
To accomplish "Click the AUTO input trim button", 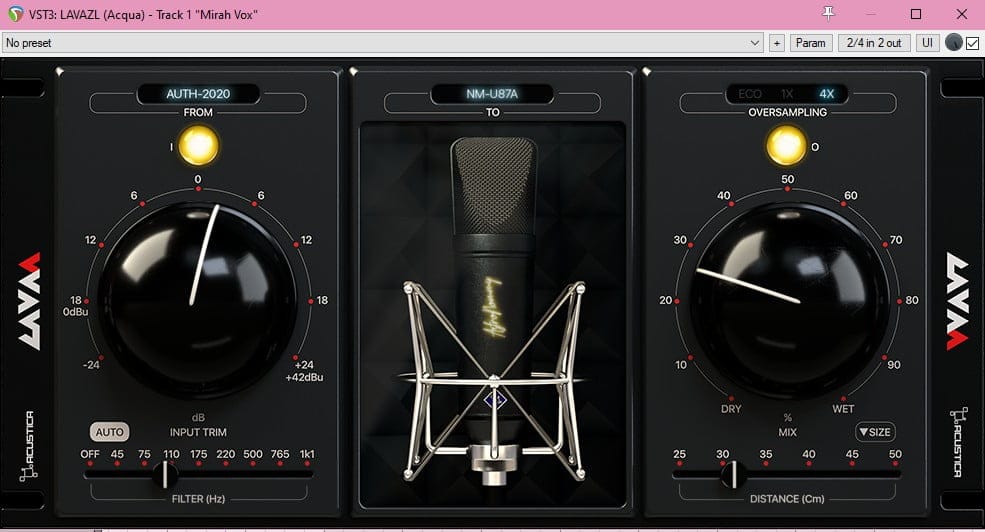I will point(110,432).
